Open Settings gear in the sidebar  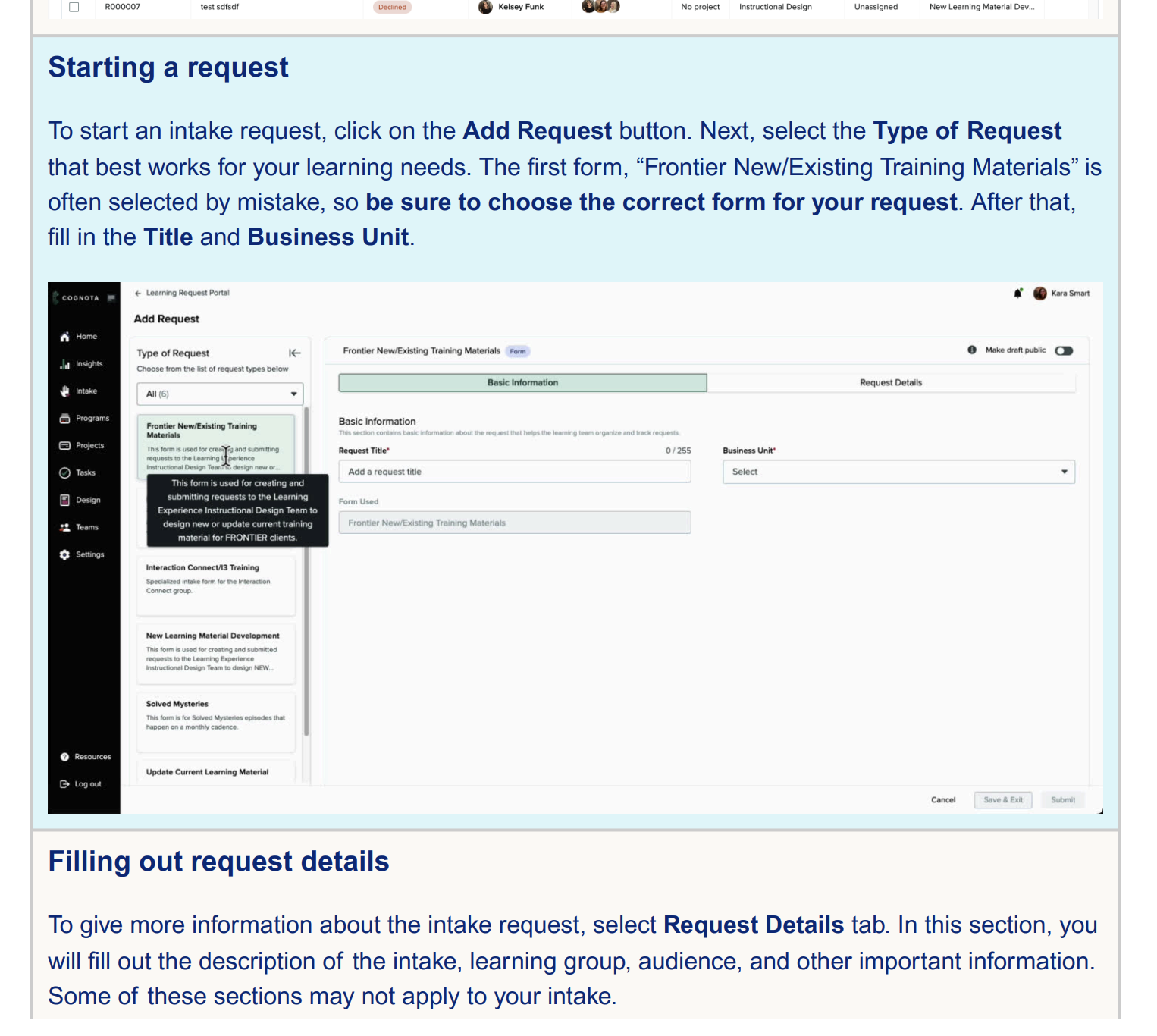click(82, 555)
